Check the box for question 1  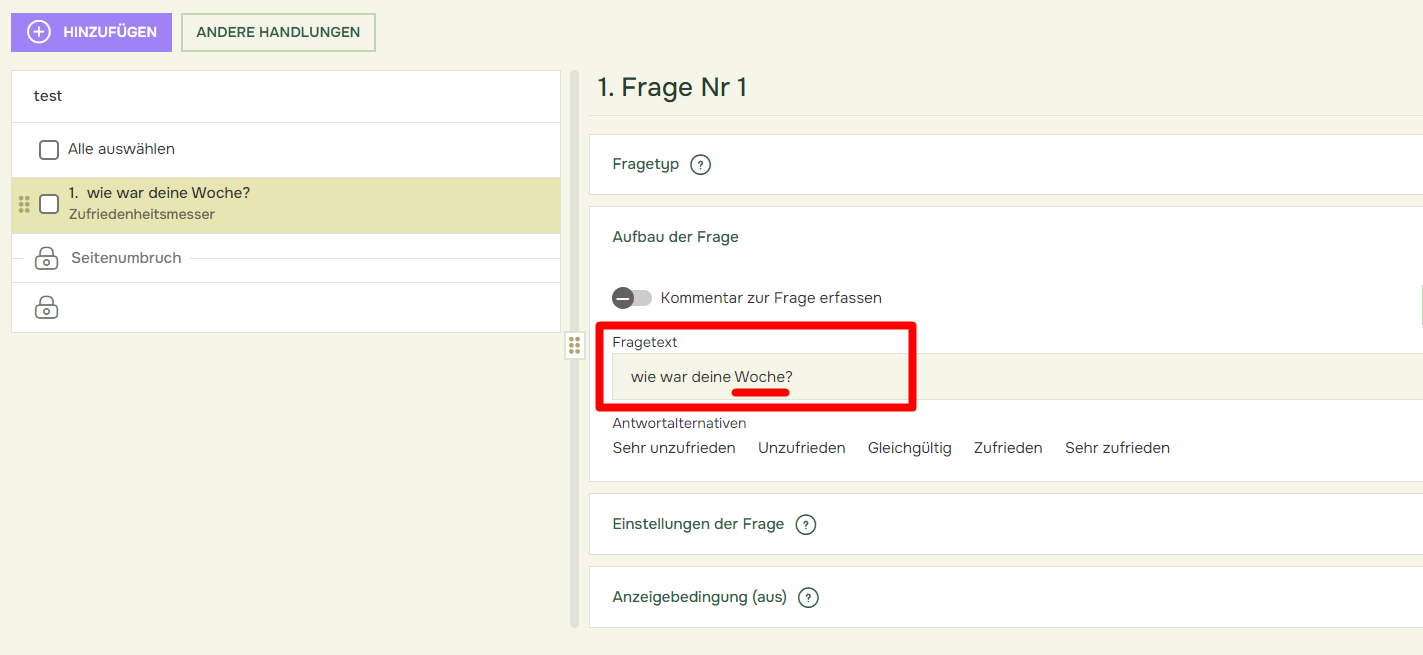click(49, 204)
